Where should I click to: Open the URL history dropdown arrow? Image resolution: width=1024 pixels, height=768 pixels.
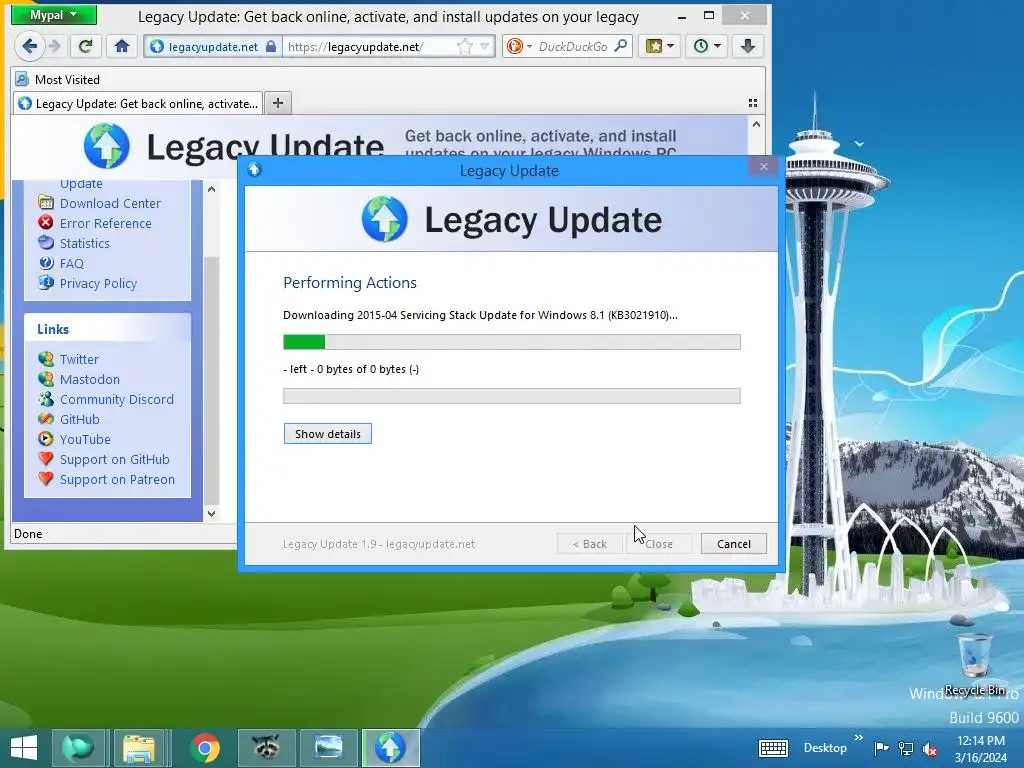[485, 46]
